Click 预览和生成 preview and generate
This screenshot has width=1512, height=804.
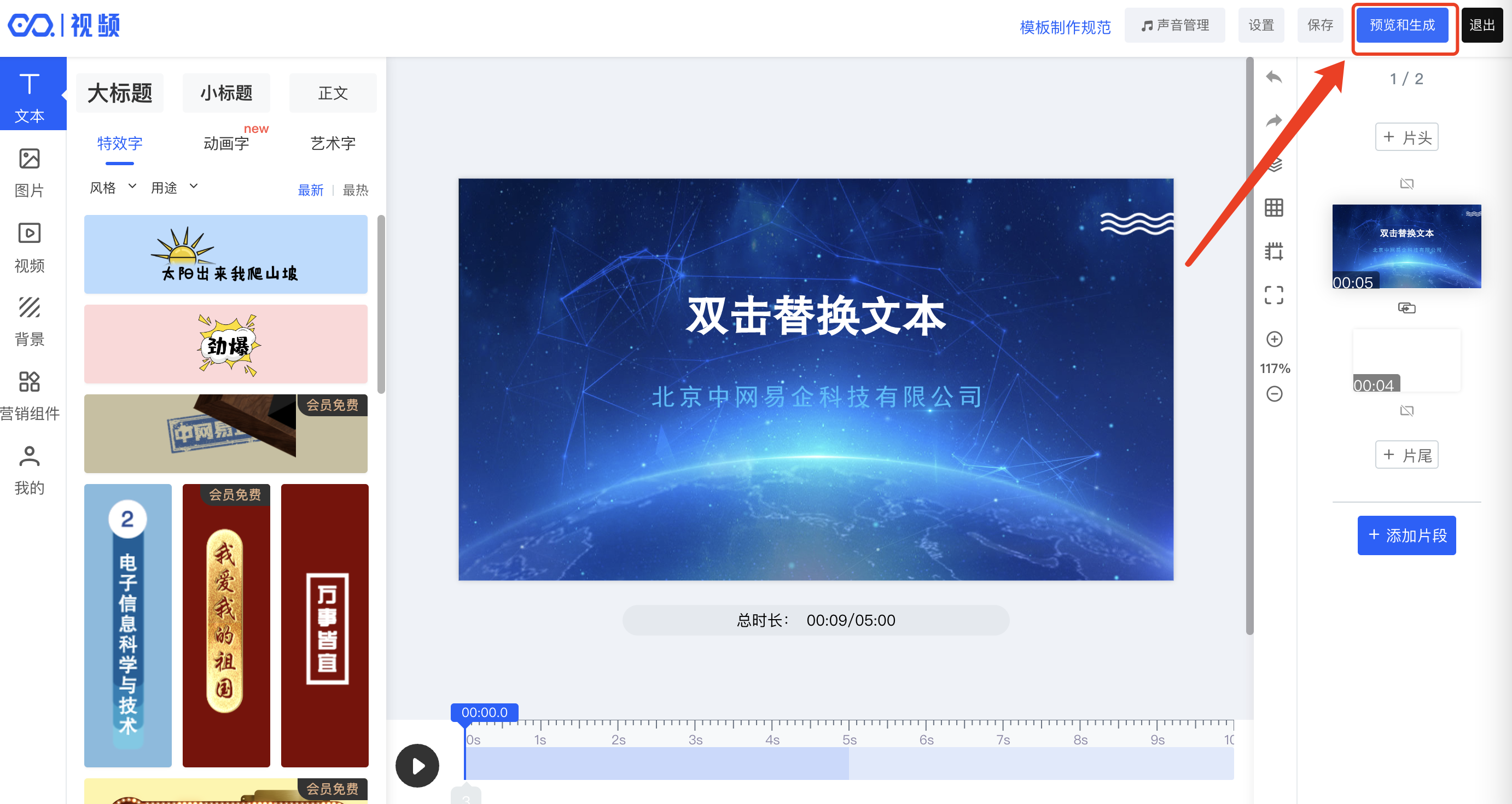(x=1401, y=25)
